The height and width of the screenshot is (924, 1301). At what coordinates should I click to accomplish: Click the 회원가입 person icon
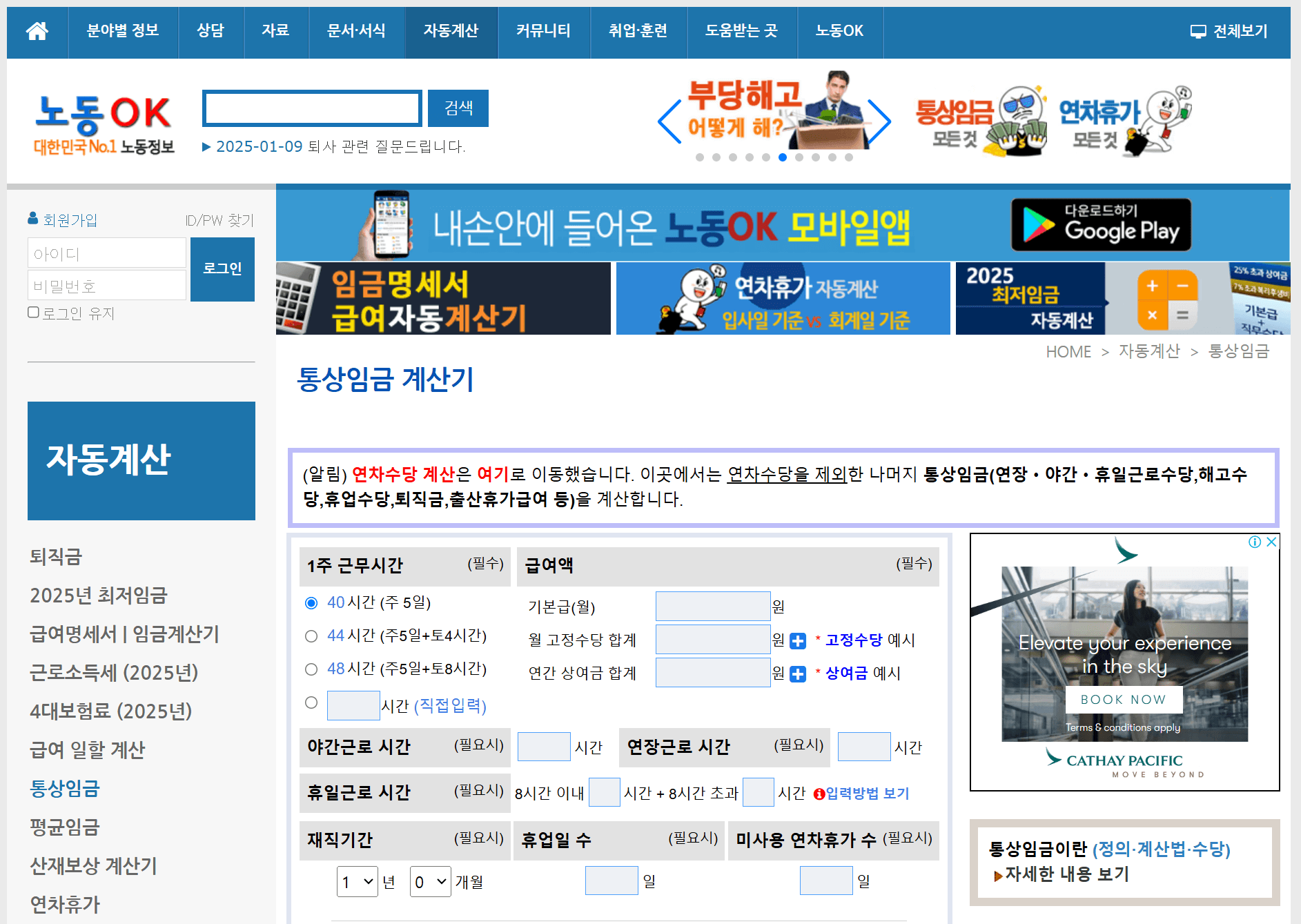tap(32, 217)
